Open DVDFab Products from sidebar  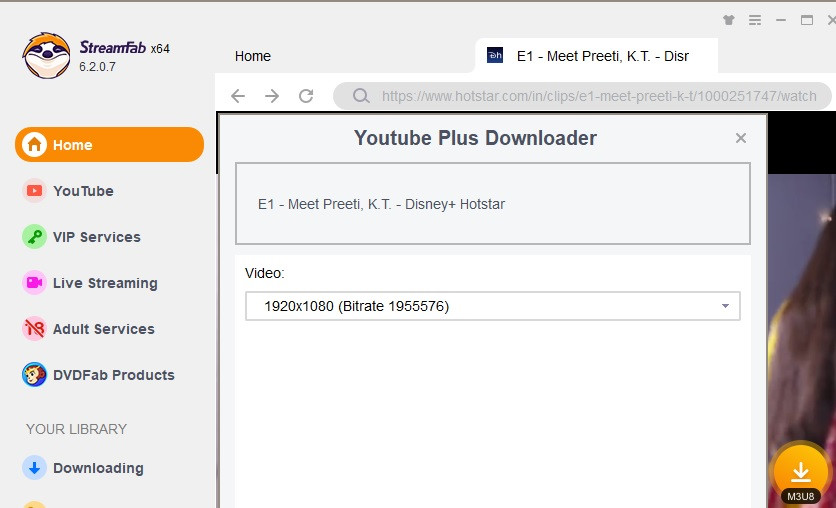(113, 375)
